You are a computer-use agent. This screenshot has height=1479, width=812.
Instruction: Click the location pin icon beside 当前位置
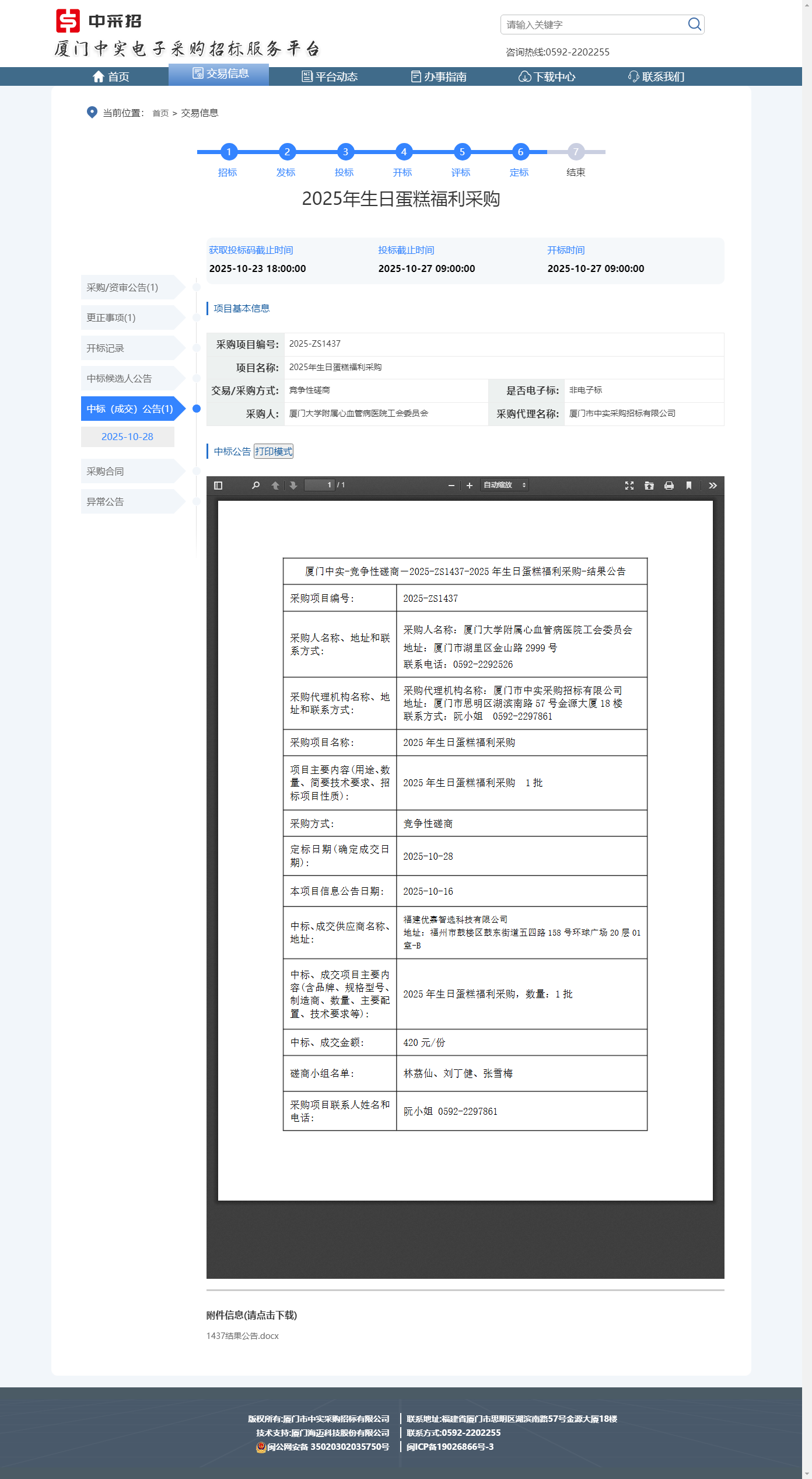(x=92, y=112)
